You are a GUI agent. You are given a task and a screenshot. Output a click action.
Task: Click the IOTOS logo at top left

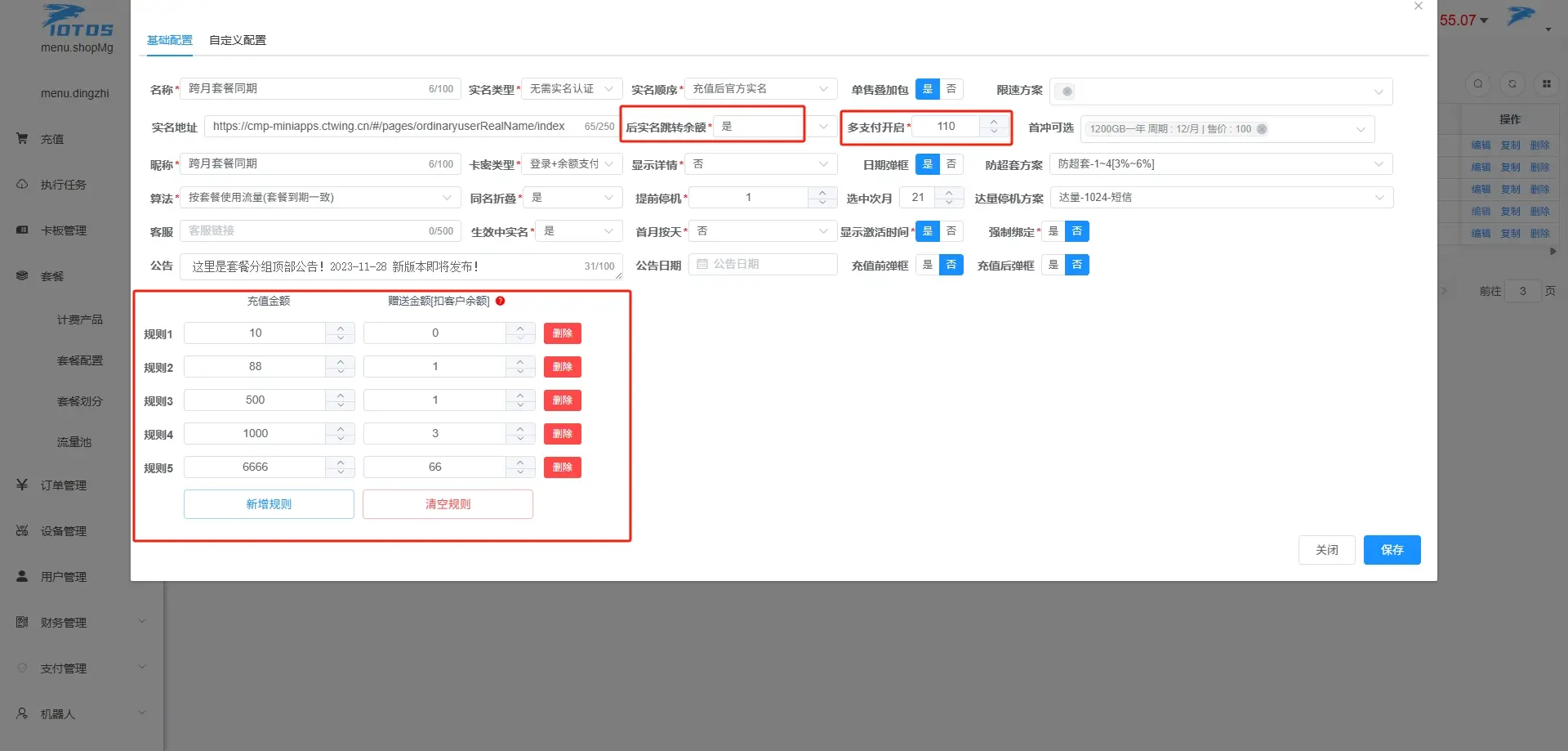tap(77, 21)
